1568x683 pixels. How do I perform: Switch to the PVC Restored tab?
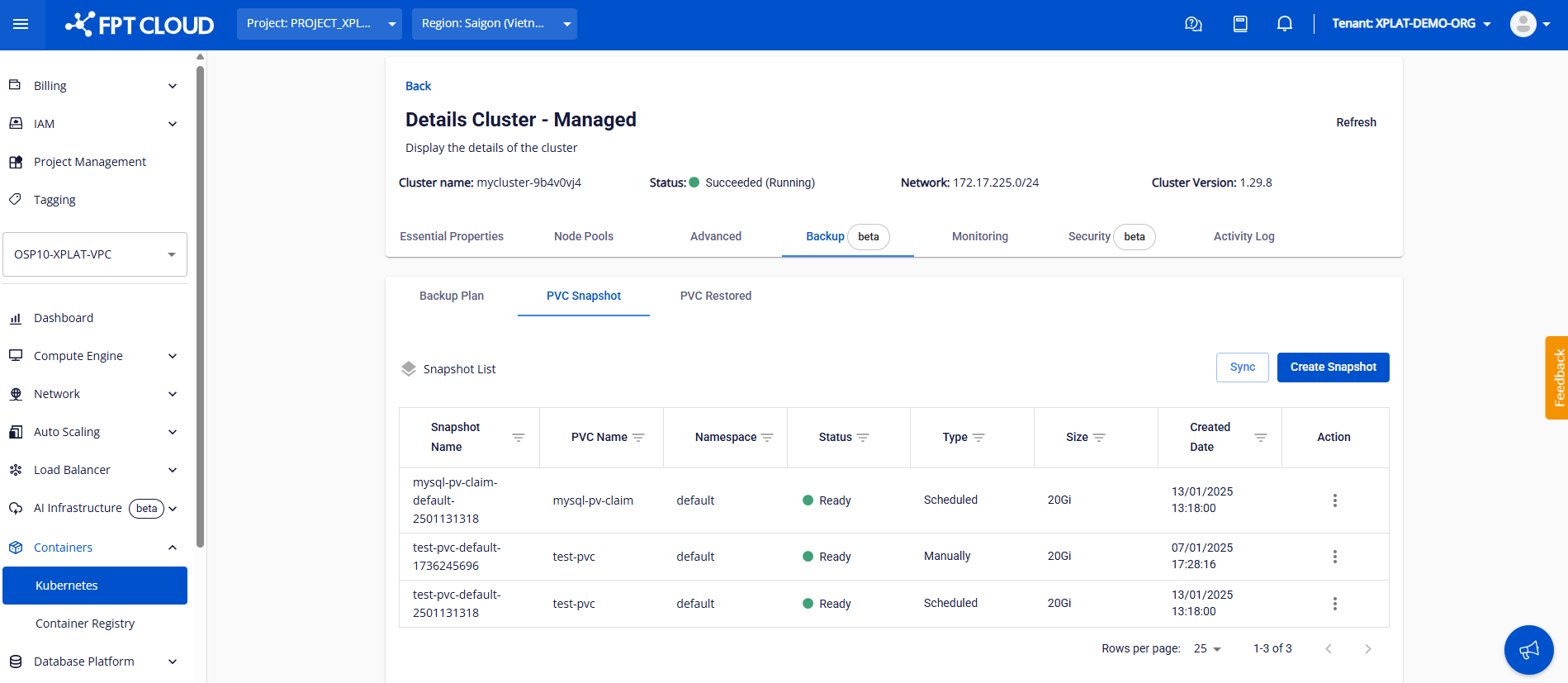click(x=715, y=296)
